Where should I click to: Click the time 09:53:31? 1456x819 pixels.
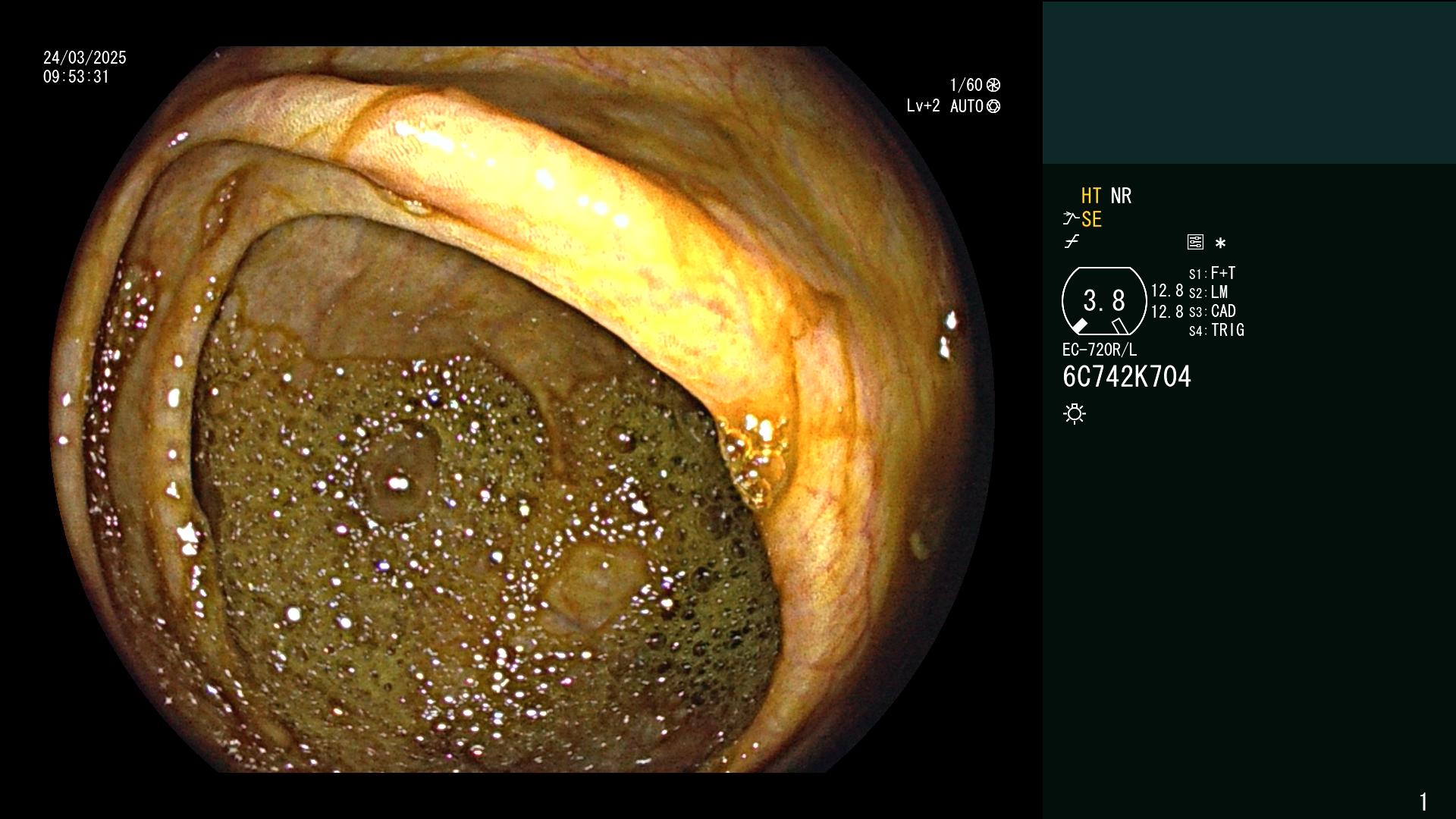click(76, 77)
